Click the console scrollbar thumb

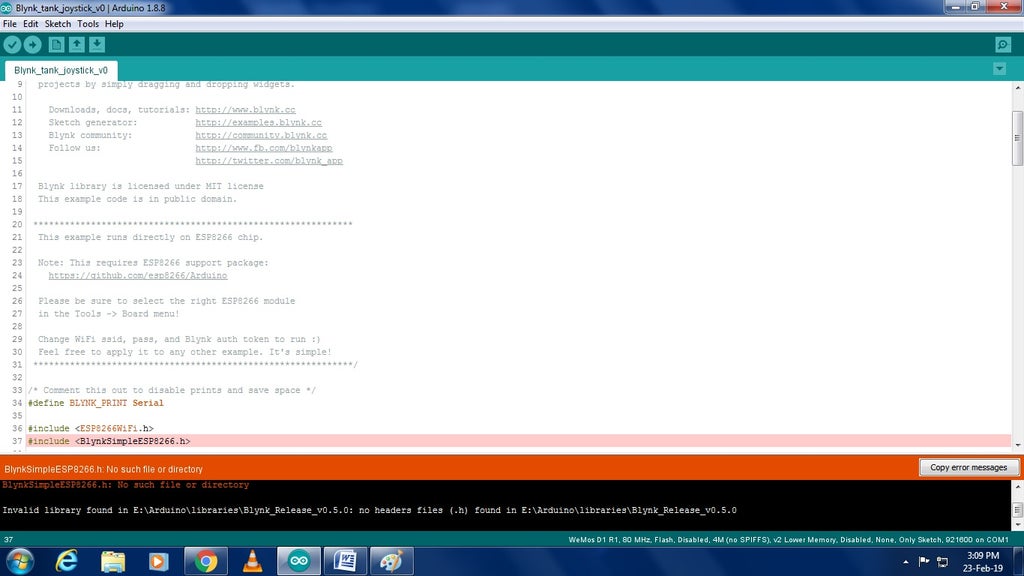tap(1017, 509)
